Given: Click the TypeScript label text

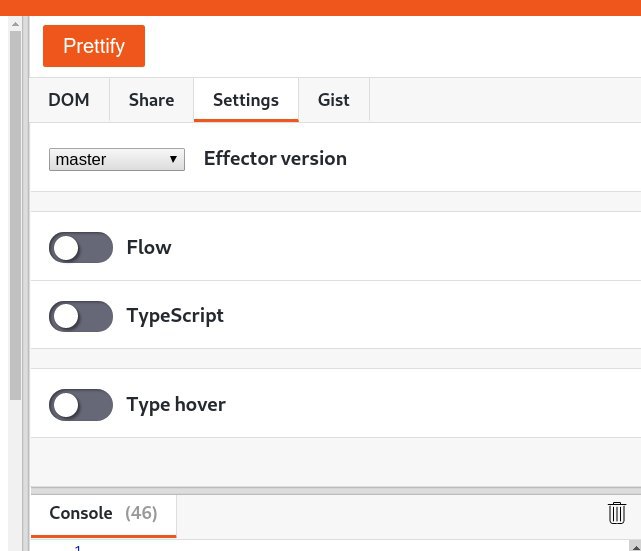Looking at the screenshot, I should (x=175, y=316).
